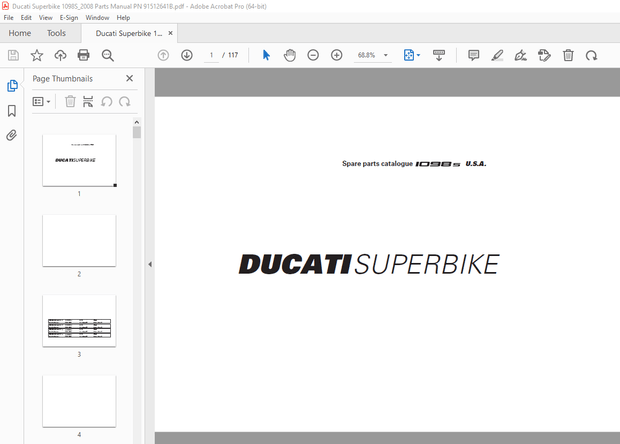Add document to starred favorites
The image size is (620, 444).
pos(37,55)
